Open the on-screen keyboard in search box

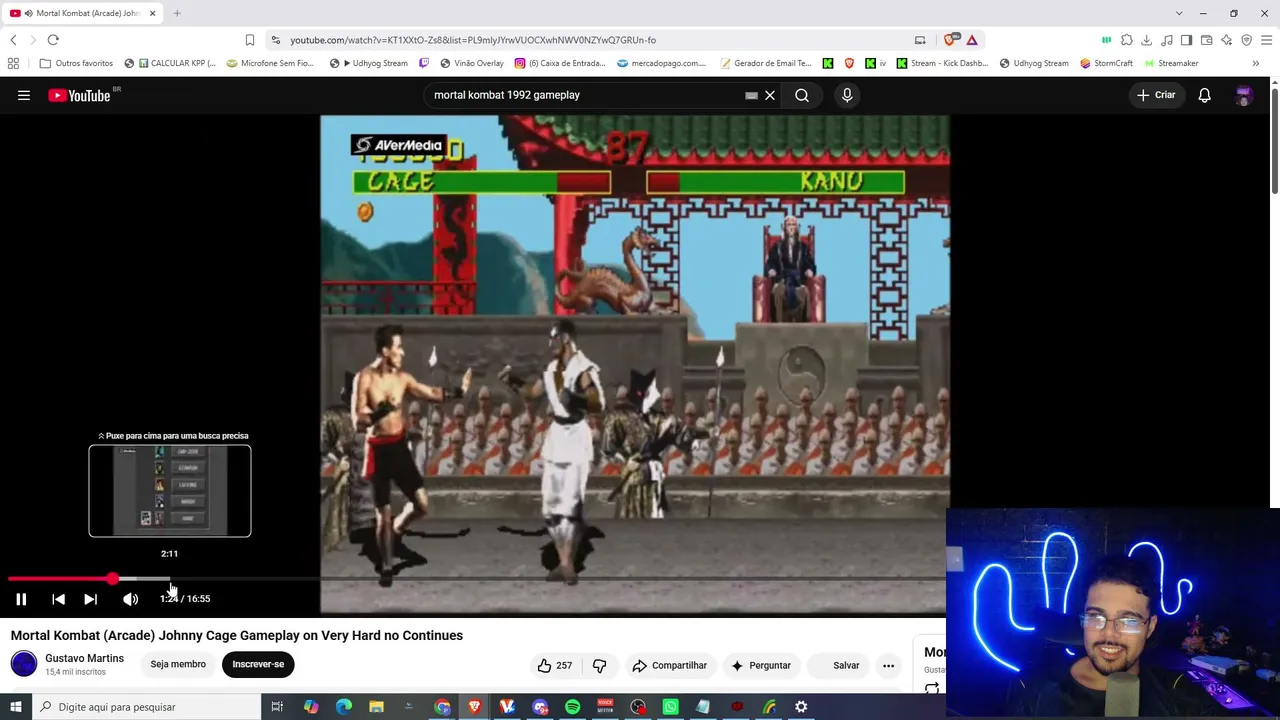coord(751,95)
